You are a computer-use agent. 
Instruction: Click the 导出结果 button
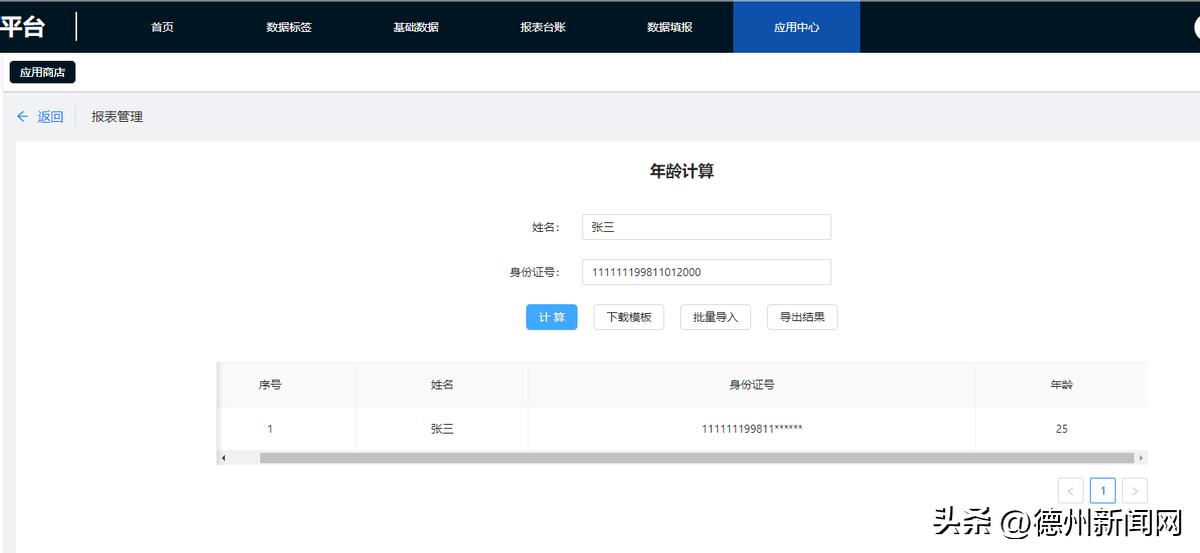[x=802, y=317]
